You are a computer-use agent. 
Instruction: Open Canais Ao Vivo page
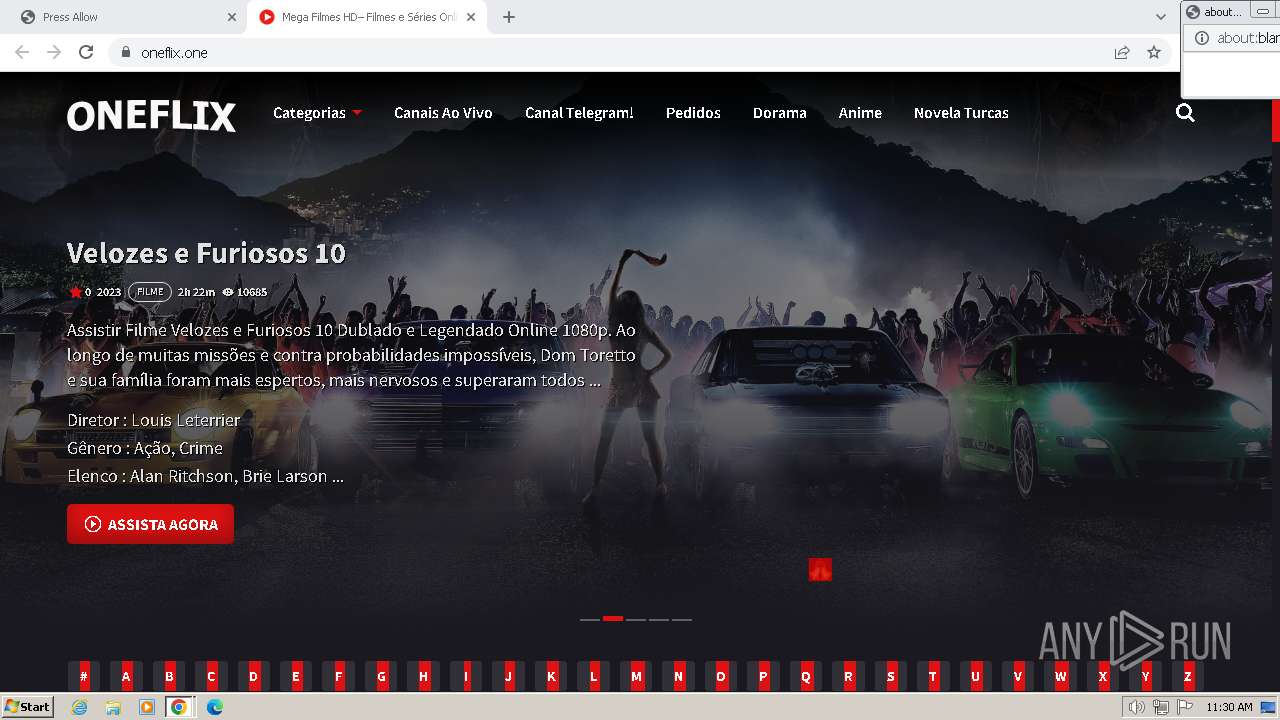click(x=443, y=113)
